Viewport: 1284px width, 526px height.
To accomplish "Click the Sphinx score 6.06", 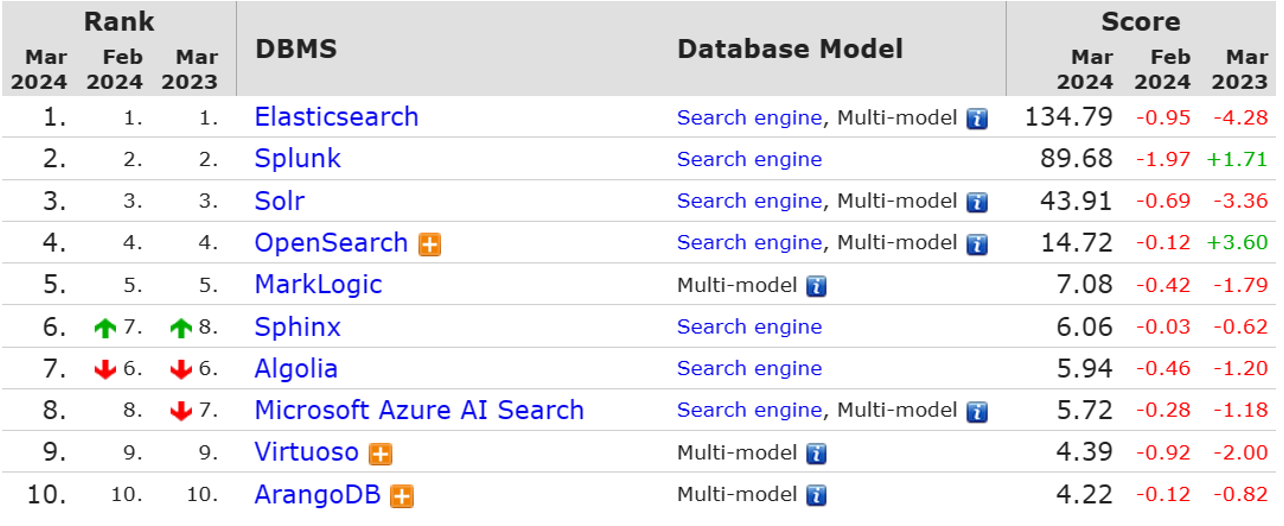I will tap(1085, 327).
